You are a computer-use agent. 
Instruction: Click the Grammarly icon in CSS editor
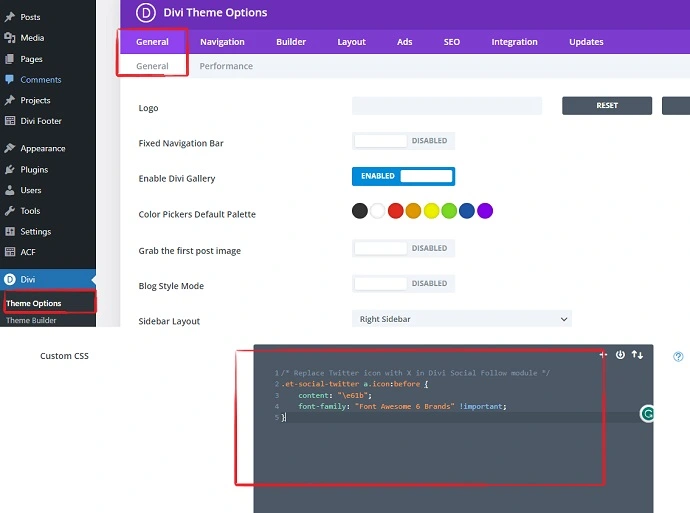coord(647,414)
